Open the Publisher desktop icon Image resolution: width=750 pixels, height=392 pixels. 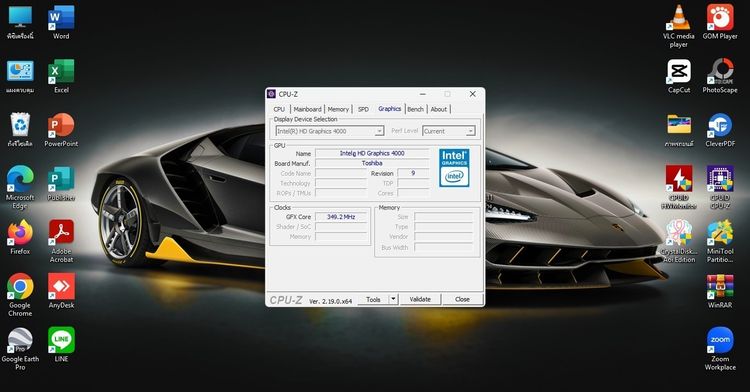point(61,184)
